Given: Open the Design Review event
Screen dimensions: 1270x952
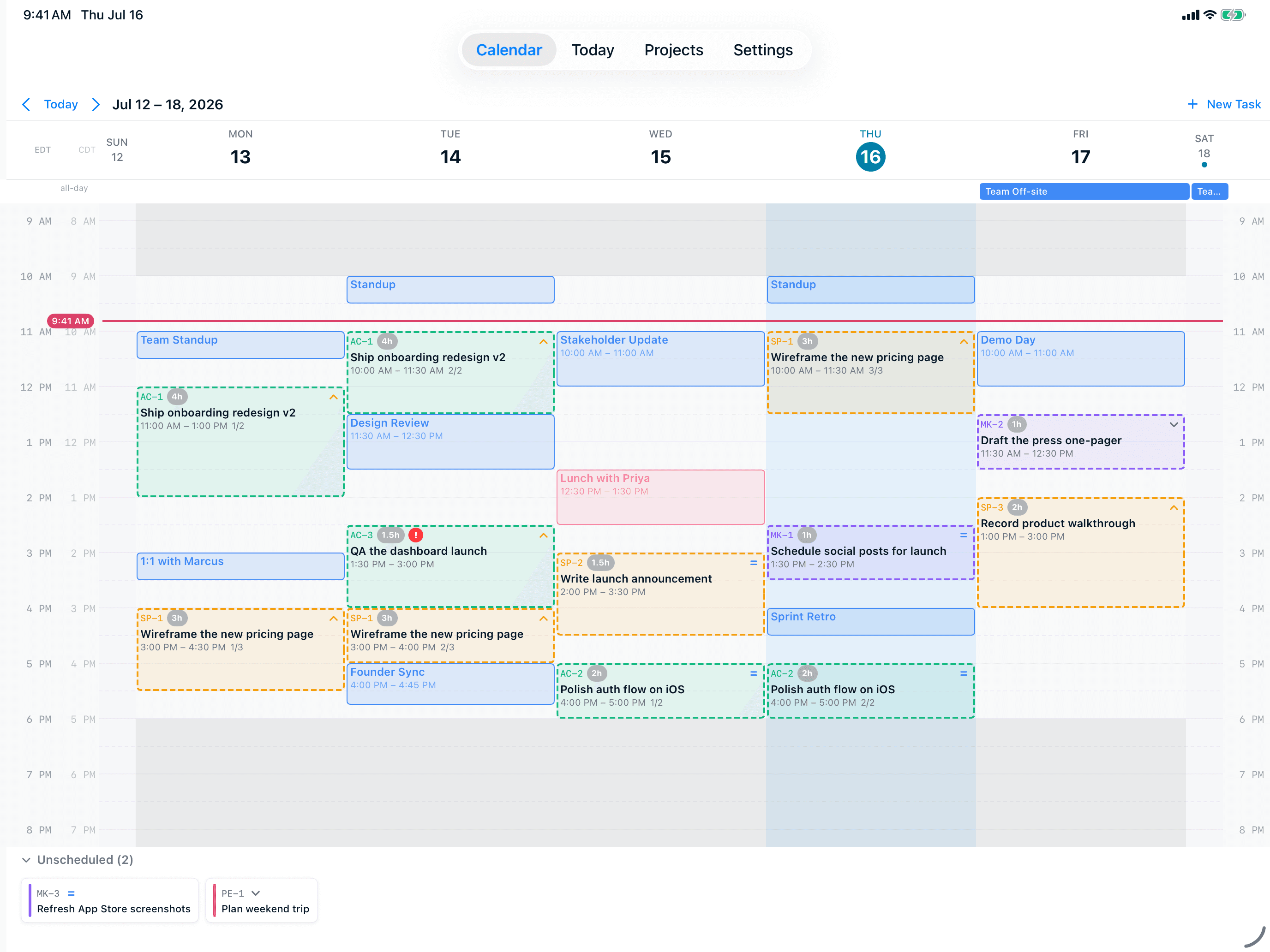Looking at the screenshot, I should (x=451, y=442).
